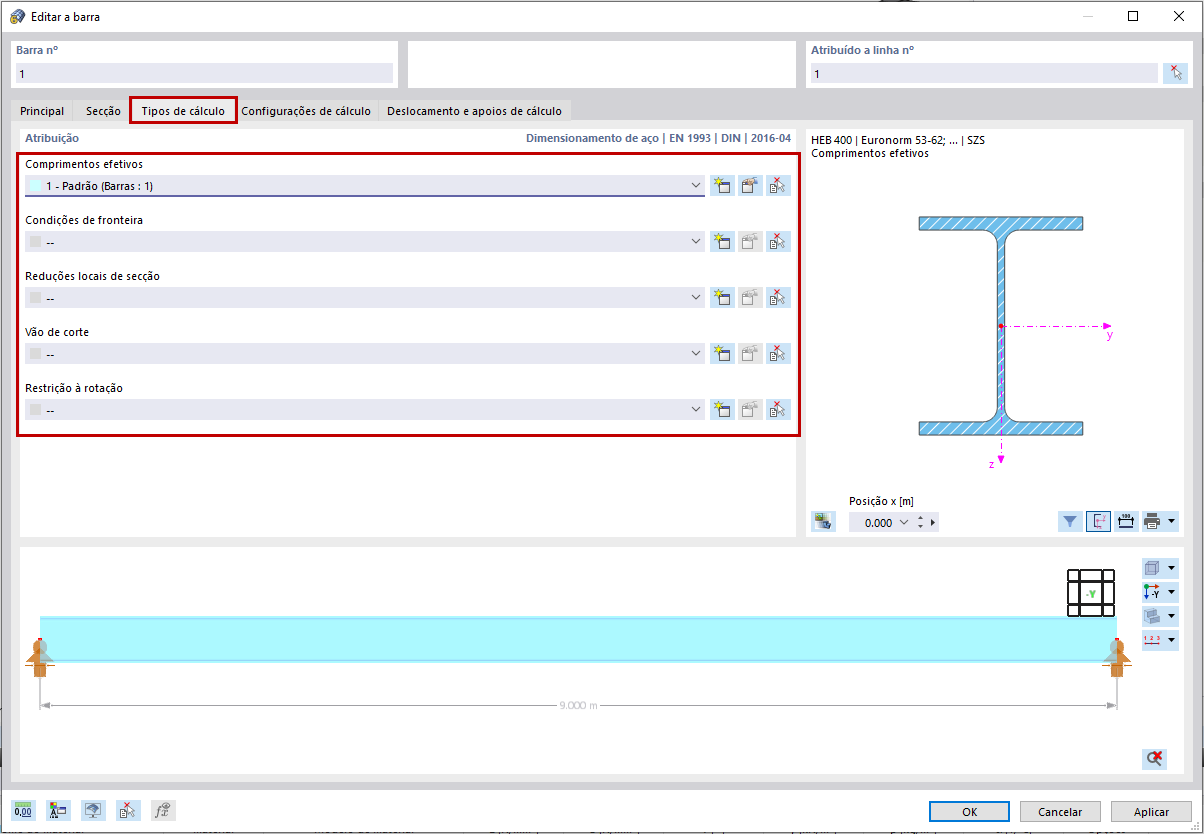Expand the Restrição à rotação dropdown
The image size is (1204, 834).
[x=696, y=410]
